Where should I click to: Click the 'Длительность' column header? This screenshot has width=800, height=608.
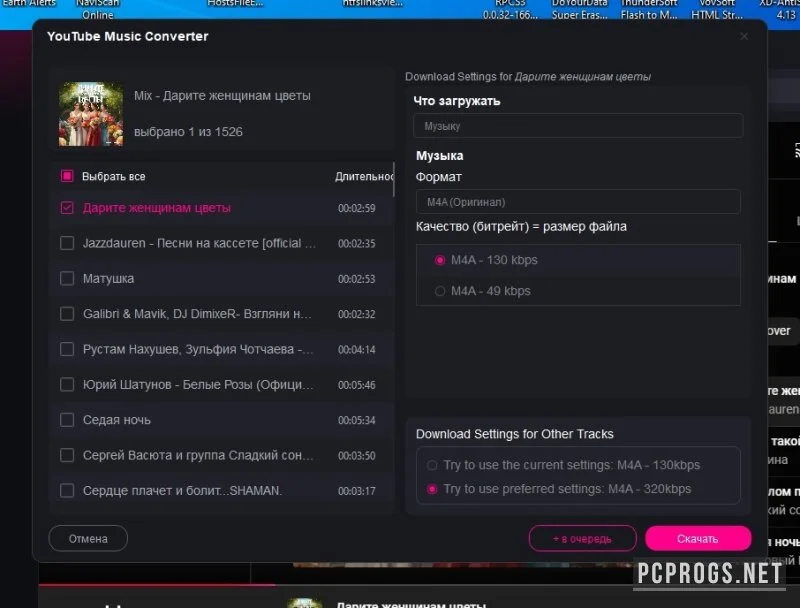coord(364,176)
